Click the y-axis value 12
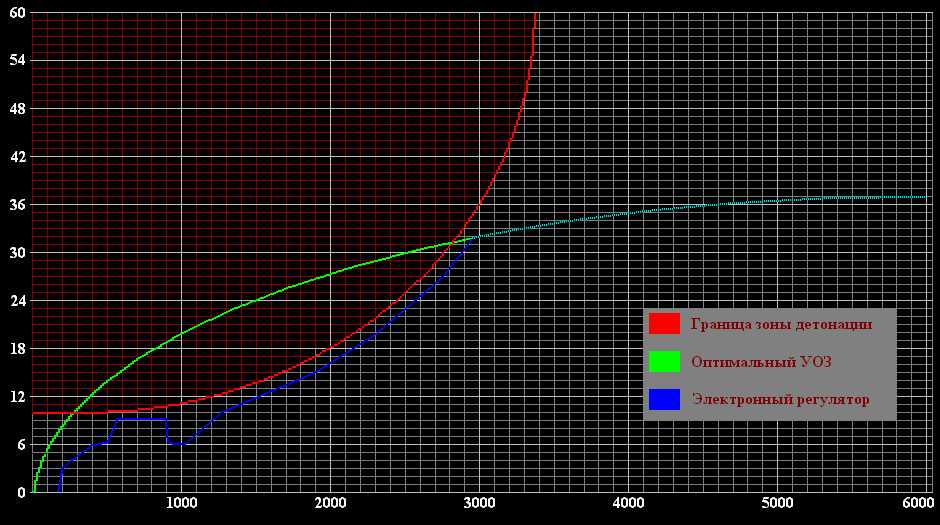This screenshot has height=525, width=940. (17, 396)
